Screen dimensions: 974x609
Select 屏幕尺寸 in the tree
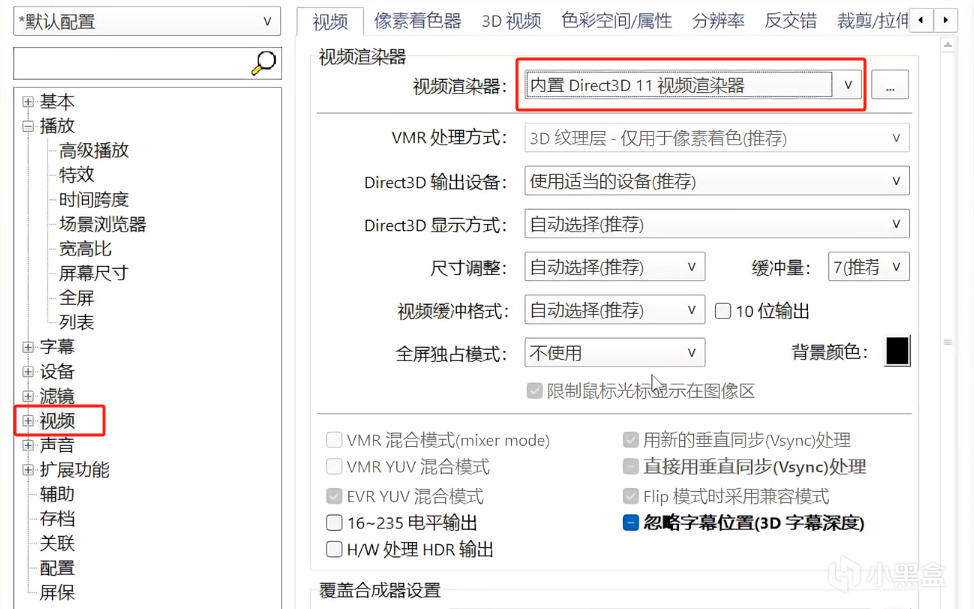pos(94,273)
